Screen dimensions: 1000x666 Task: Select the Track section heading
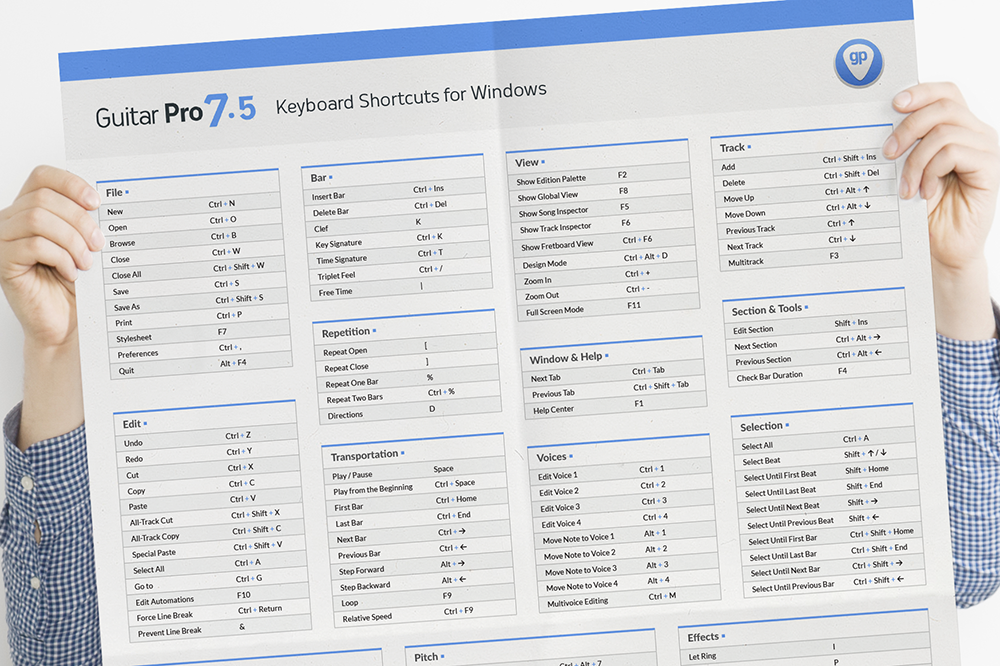coord(732,148)
